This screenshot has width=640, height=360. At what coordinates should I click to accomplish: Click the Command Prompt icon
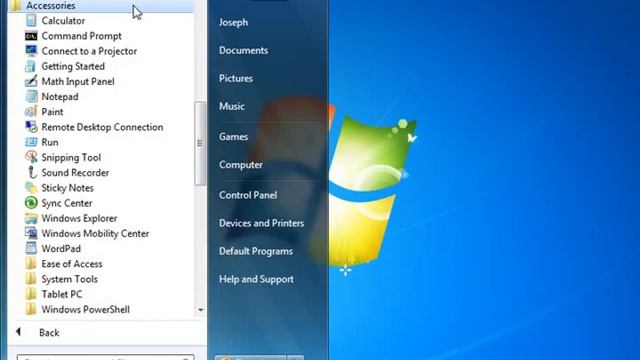click(31, 36)
